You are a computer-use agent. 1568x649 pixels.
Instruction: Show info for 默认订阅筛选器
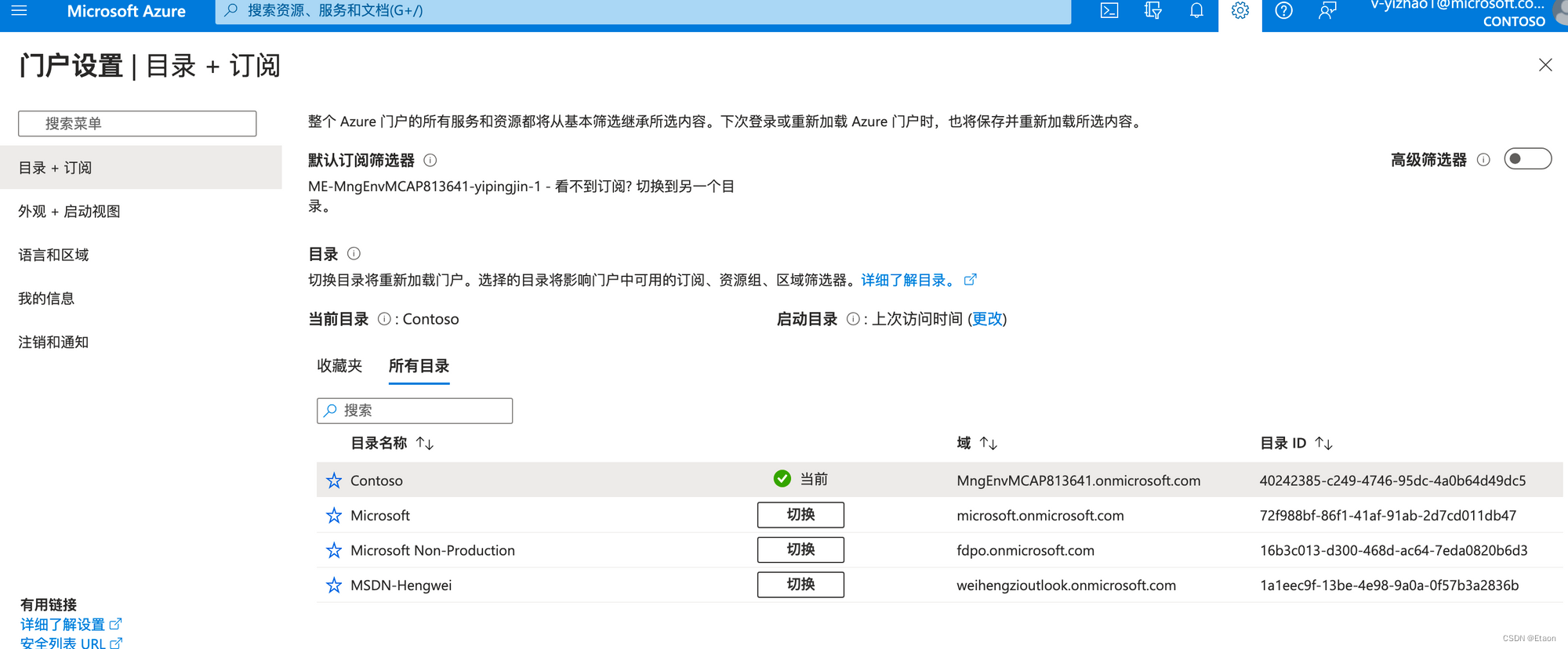[x=430, y=160]
